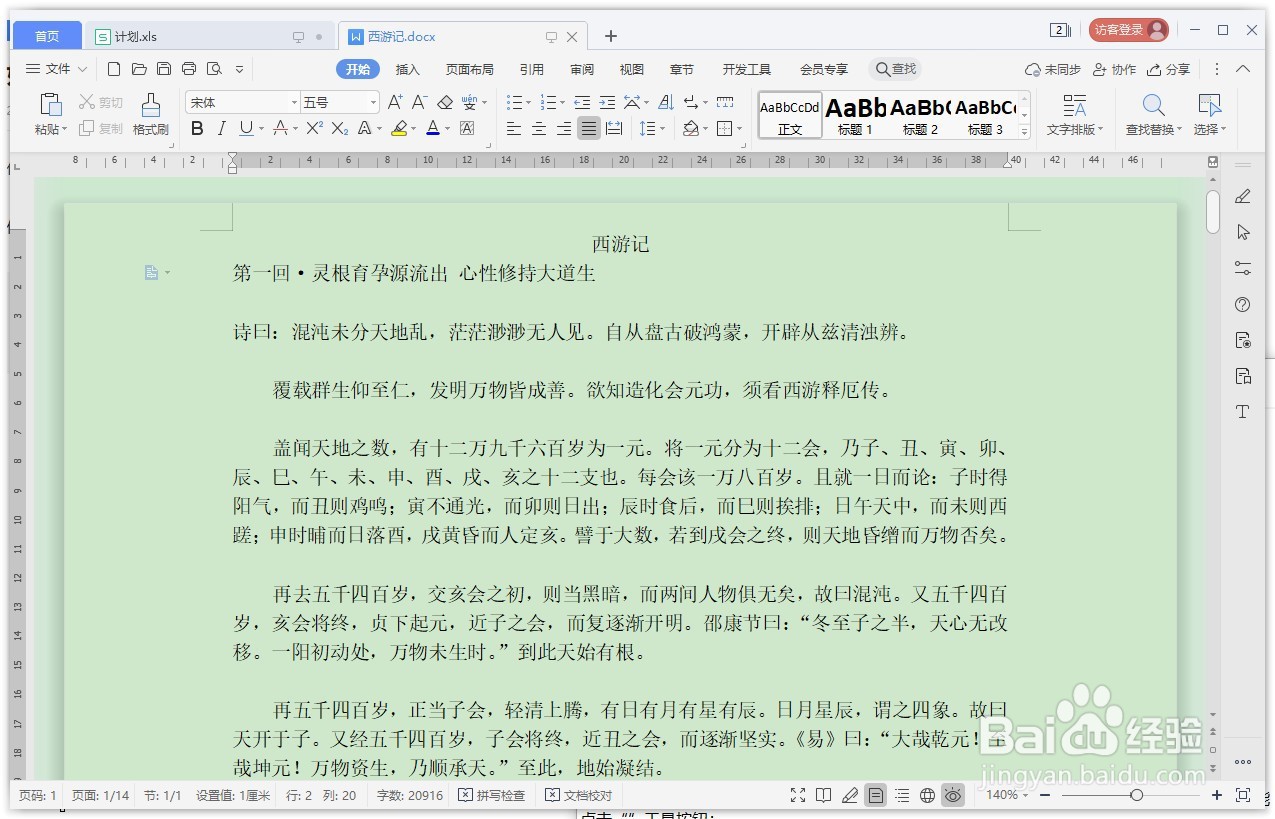Switch to outline view icon in status bar
Viewport: 1275px width, 819px height.
(902, 795)
